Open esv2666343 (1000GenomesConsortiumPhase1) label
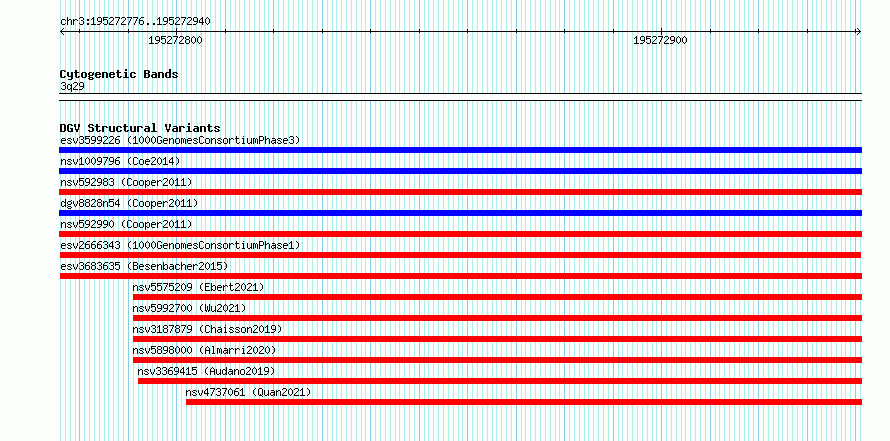 tap(180, 245)
